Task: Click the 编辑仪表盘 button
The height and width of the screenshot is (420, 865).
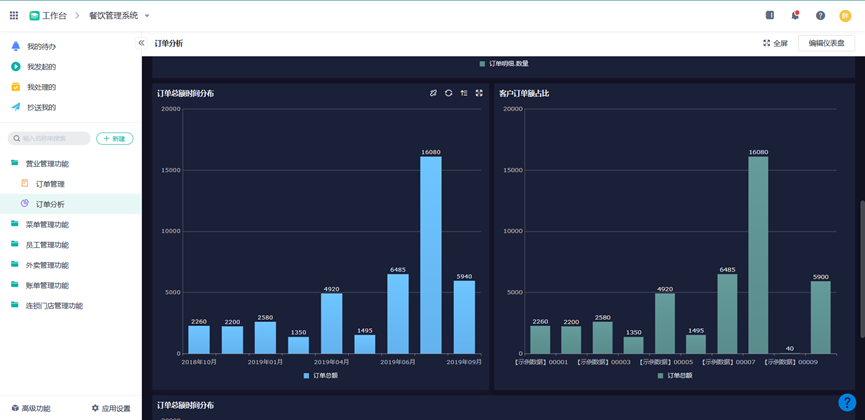Action: coord(826,43)
